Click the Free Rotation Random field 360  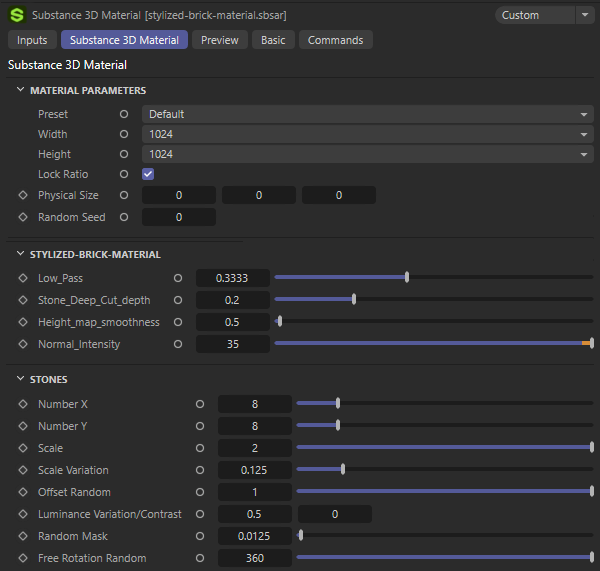[255, 558]
